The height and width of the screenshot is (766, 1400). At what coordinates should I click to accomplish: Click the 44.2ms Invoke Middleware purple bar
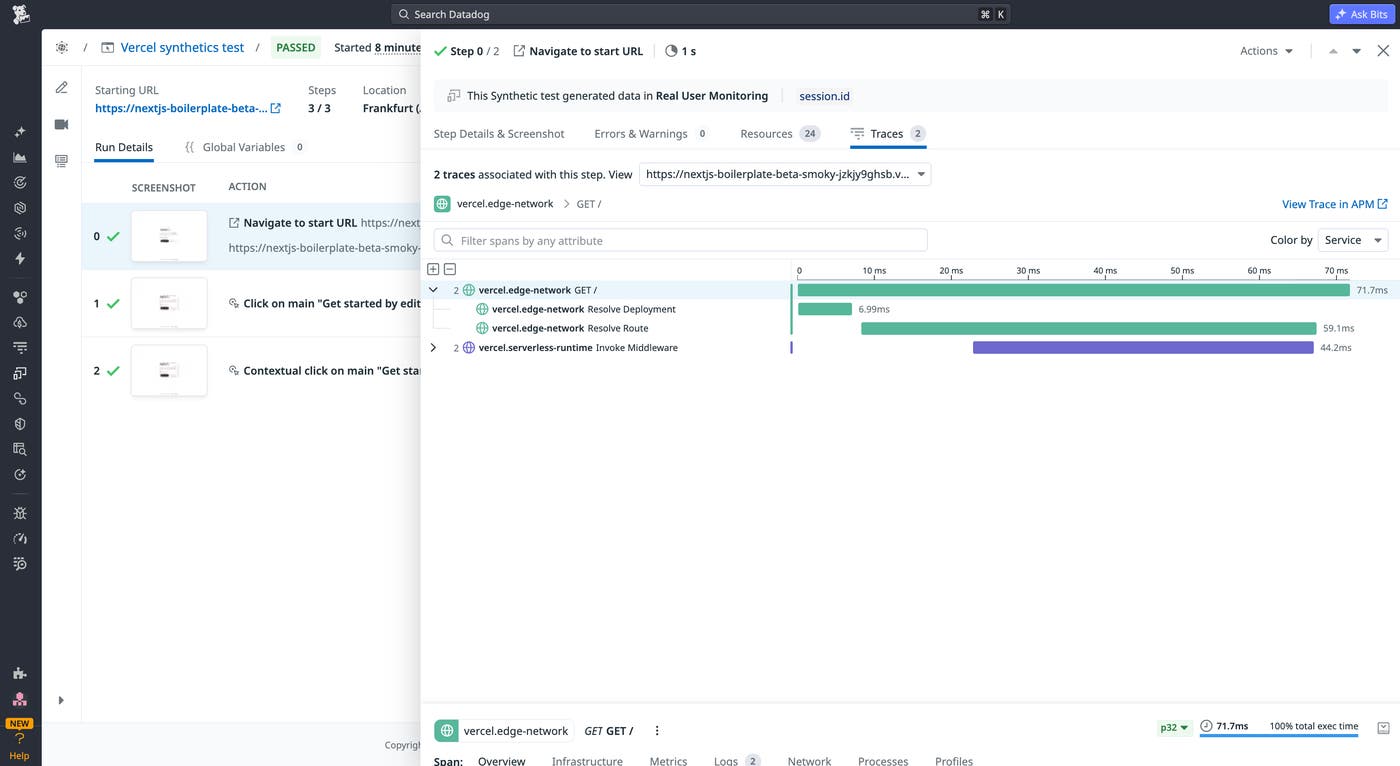1143,347
